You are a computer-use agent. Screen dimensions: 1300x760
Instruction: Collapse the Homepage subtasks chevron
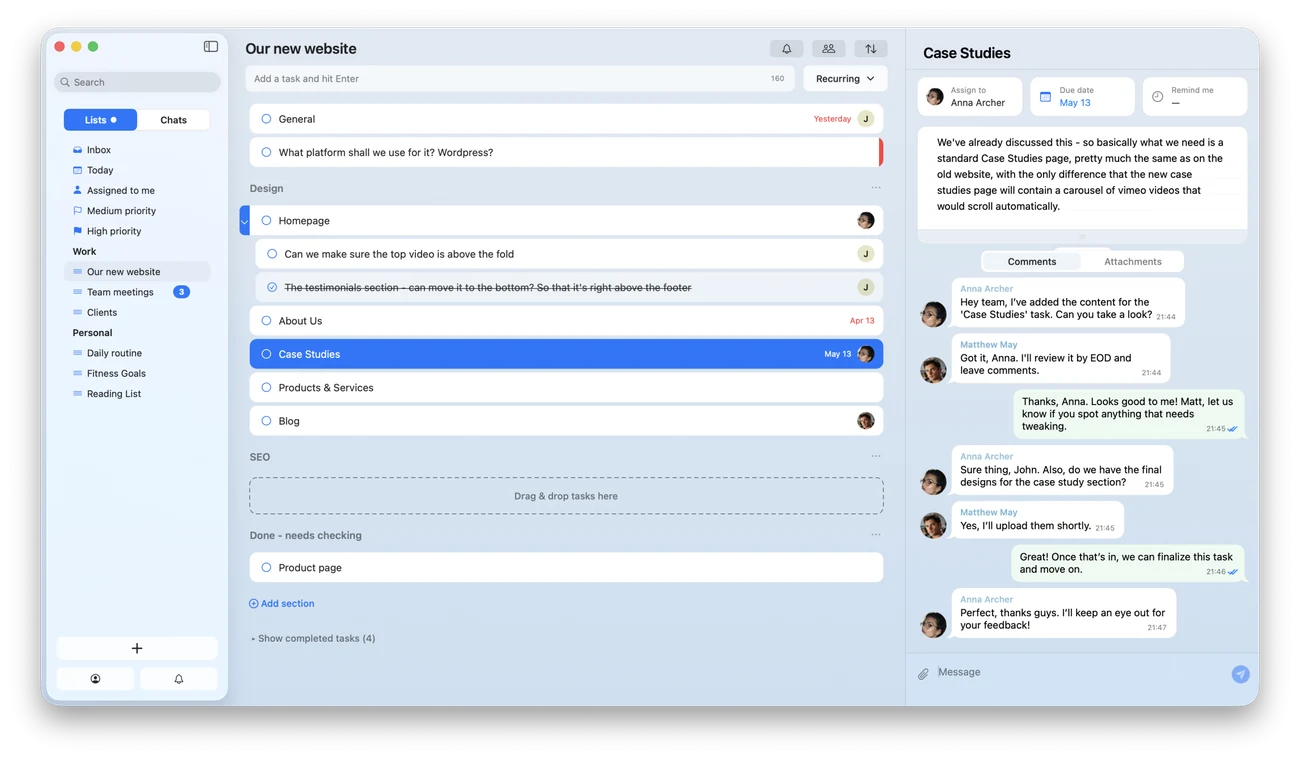[x=245, y=221]
